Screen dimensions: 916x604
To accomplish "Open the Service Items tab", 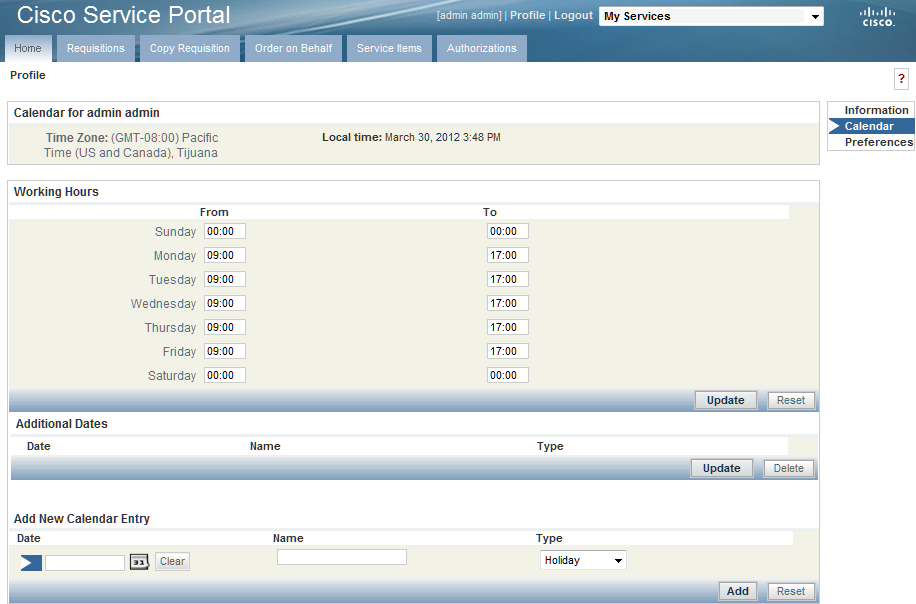I will click(x=389, y=48).
